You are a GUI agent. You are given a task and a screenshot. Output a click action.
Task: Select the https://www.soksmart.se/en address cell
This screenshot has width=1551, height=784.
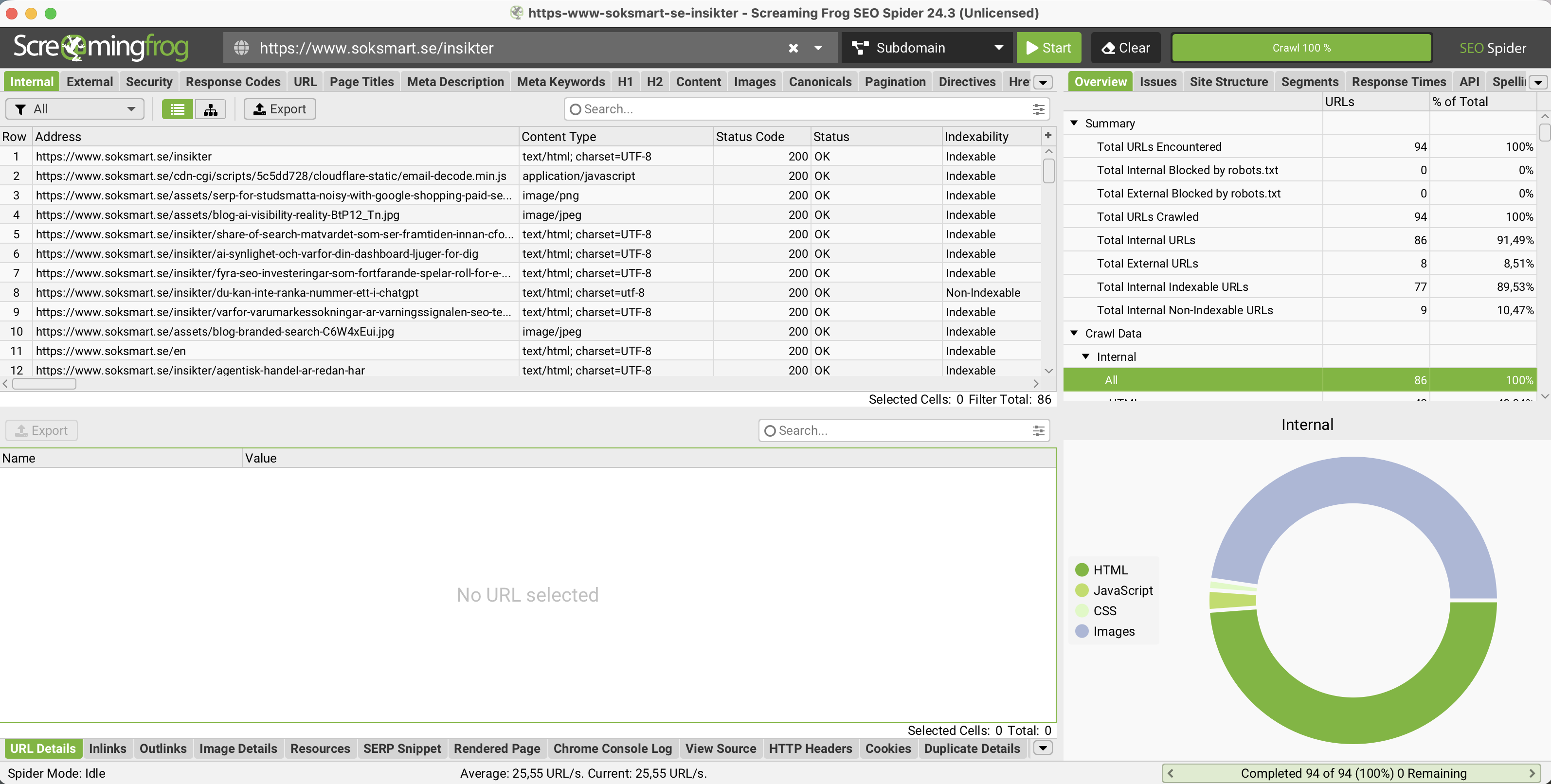point(276,351)
